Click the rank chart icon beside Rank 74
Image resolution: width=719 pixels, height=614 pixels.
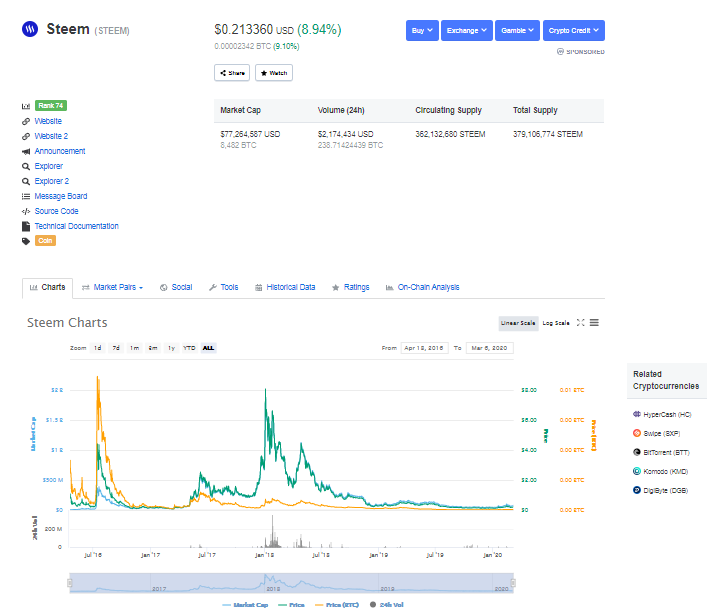click(26, 106)
